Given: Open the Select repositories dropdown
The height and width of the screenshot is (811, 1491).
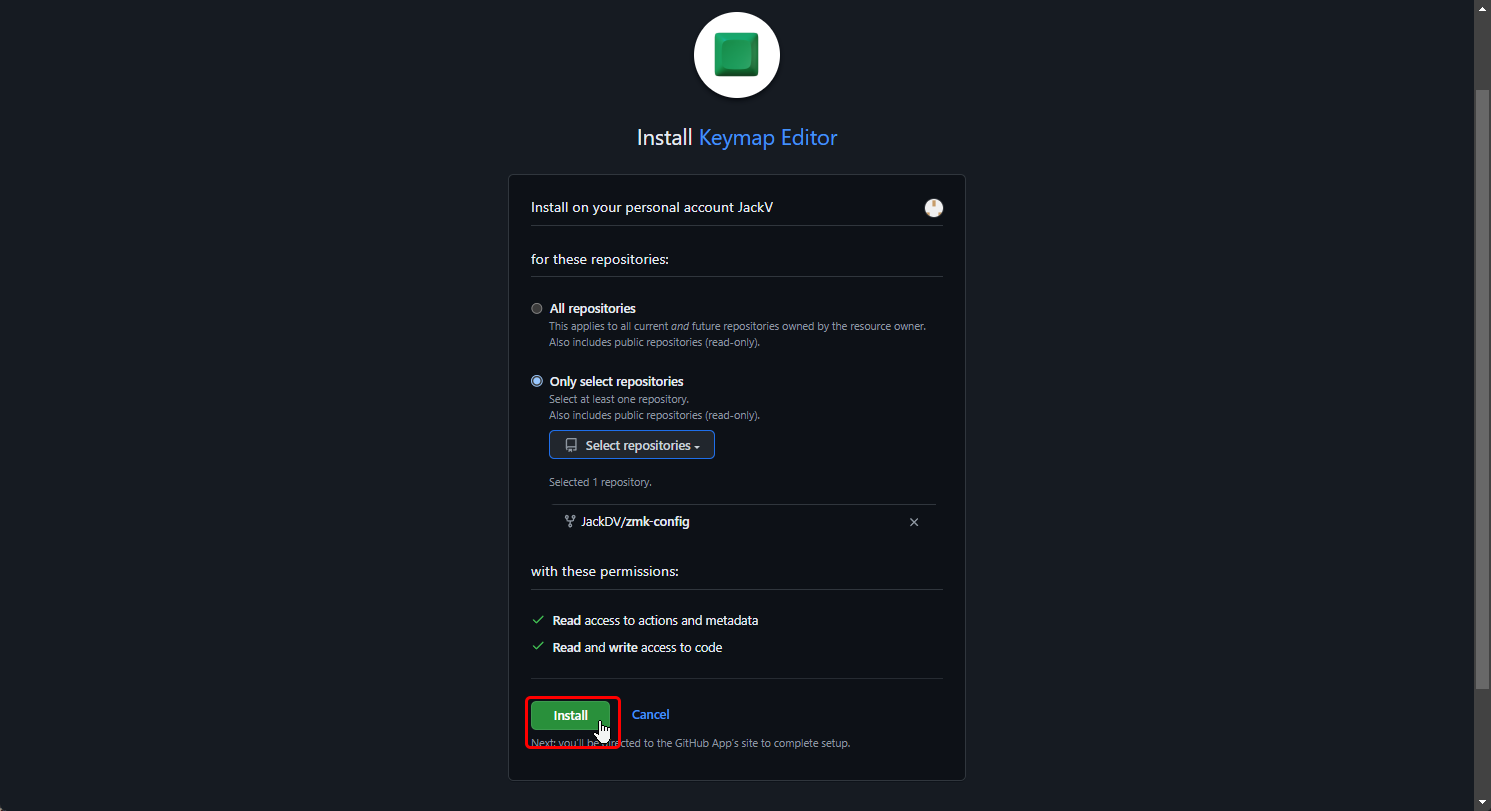Looking at the screenshot, I should click(x=631, y=445).
